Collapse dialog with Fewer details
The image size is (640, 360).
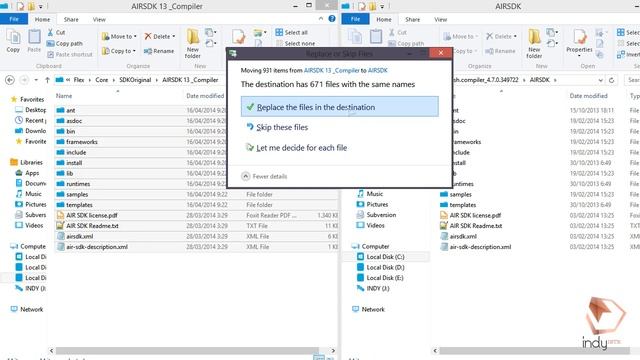264,176
